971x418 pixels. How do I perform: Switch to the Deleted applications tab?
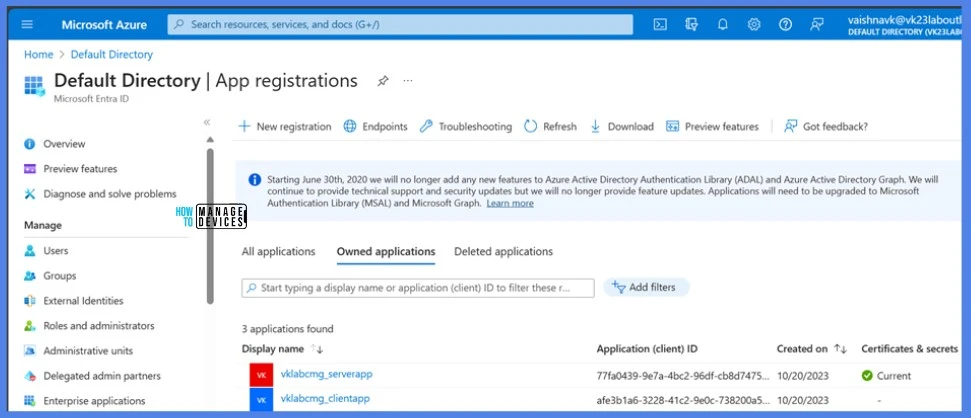point(503,251)
